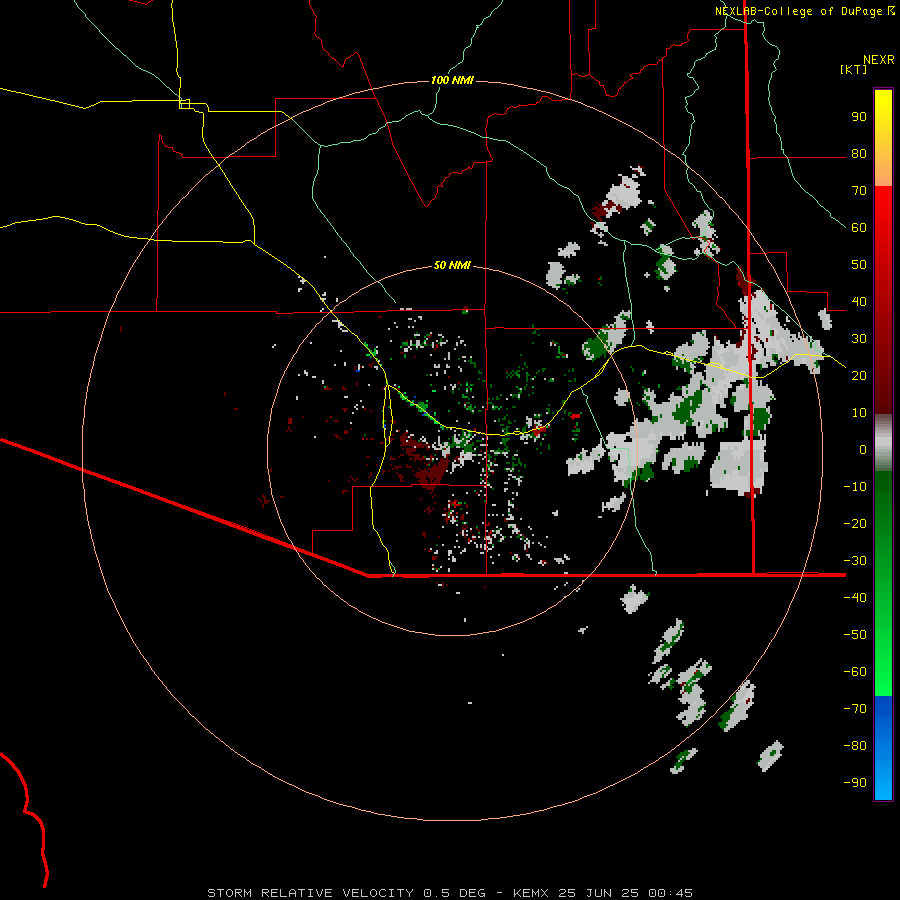
Task: Click the 10 value on velocity scale
Action: (x=859, y=413)
